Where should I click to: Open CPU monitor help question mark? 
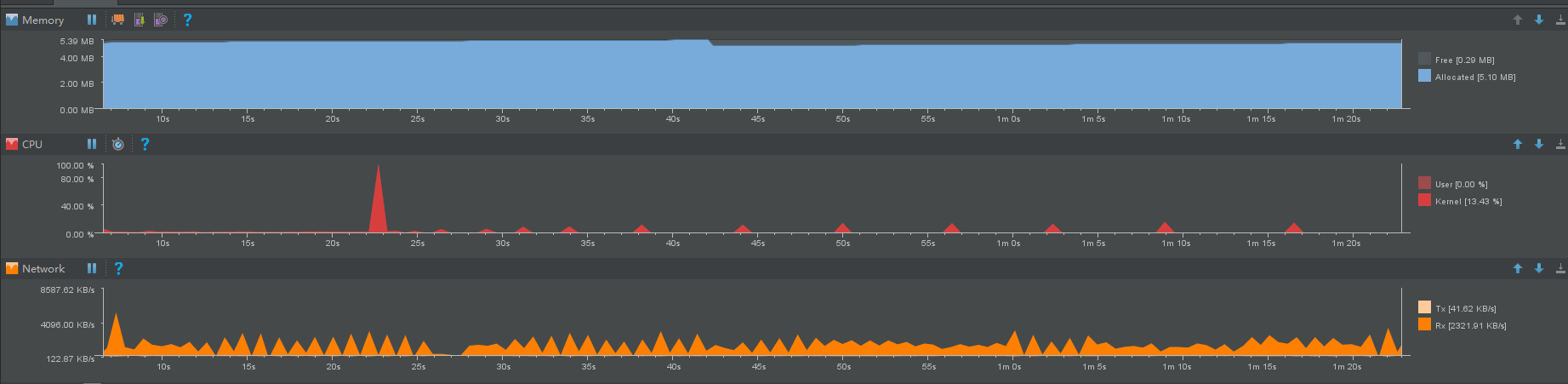[x=145, y=144]
